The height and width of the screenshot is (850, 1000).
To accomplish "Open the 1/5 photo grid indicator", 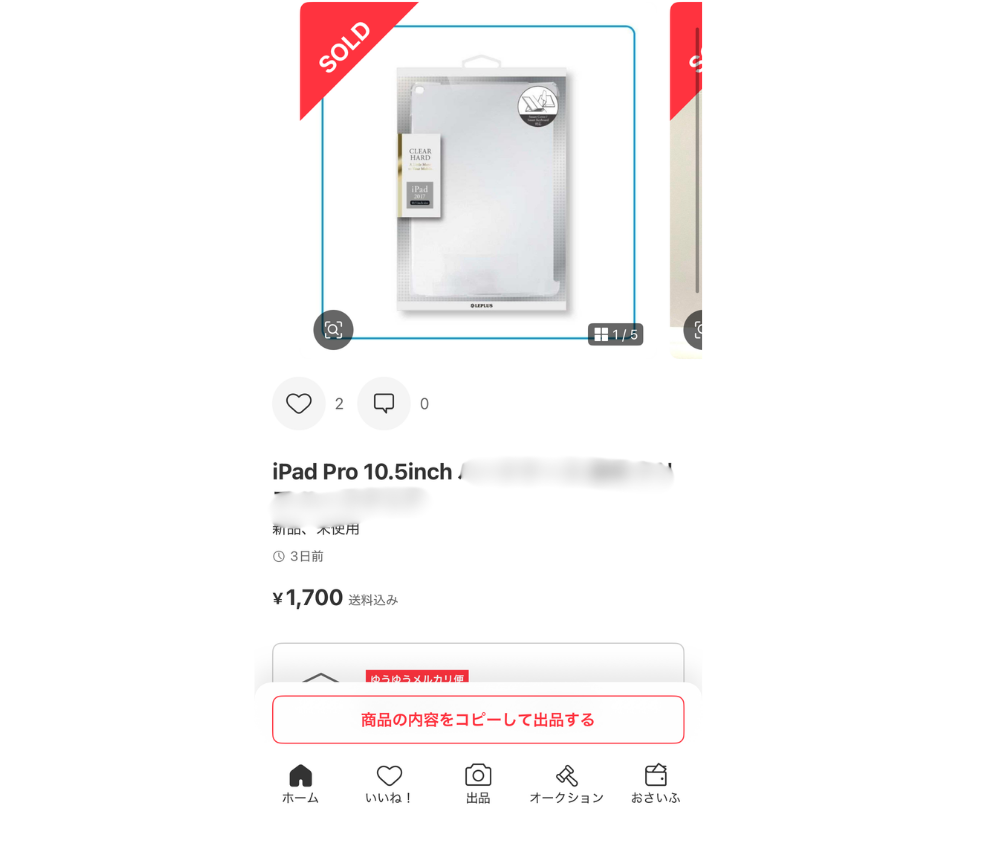I will pyautogui.click(x=615, y=334).
